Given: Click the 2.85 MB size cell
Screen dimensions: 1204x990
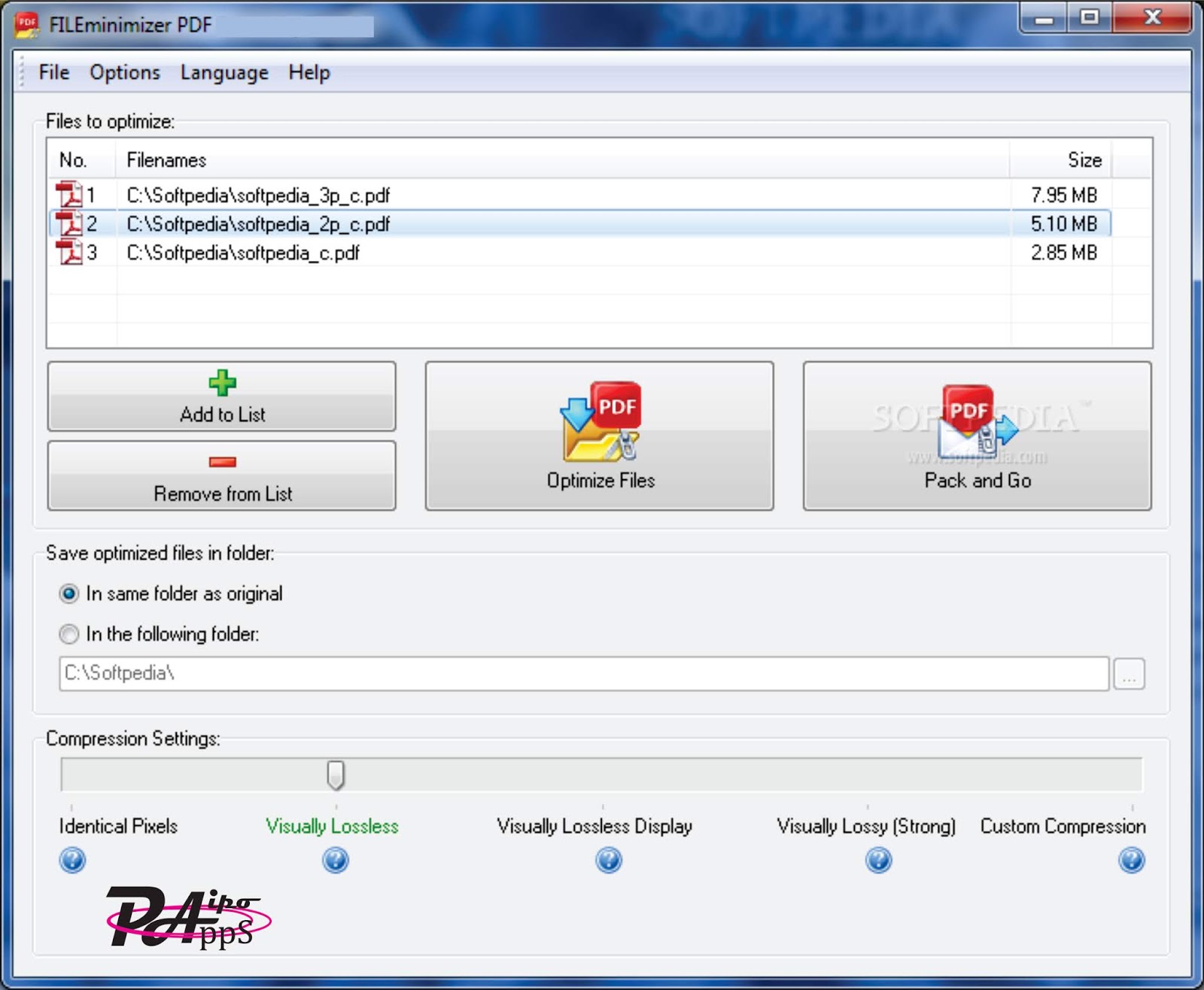Looking at the screenshot, I should coord(1064,253).
